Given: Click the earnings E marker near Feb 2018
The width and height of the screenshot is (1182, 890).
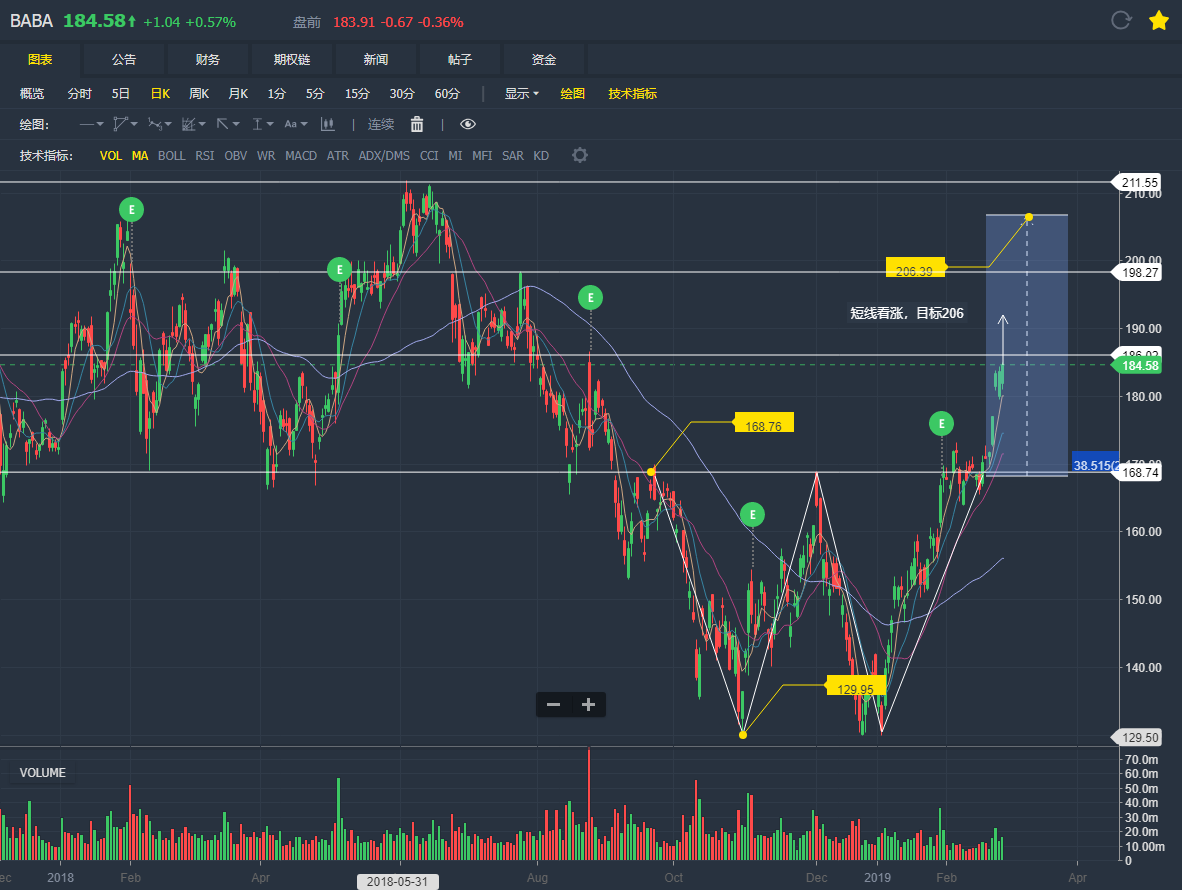Looking at the screenshot, I should click(x=131, y=210).
